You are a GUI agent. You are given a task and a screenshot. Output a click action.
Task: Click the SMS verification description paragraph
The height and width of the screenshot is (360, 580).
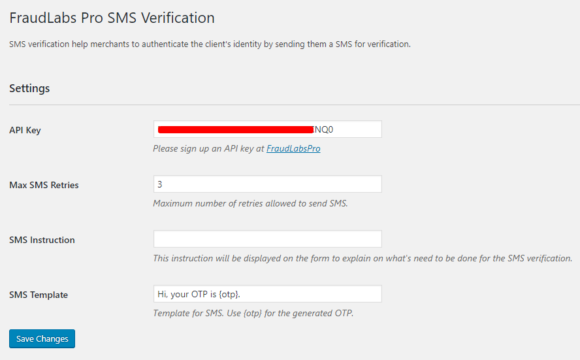(x=210, y=44)
